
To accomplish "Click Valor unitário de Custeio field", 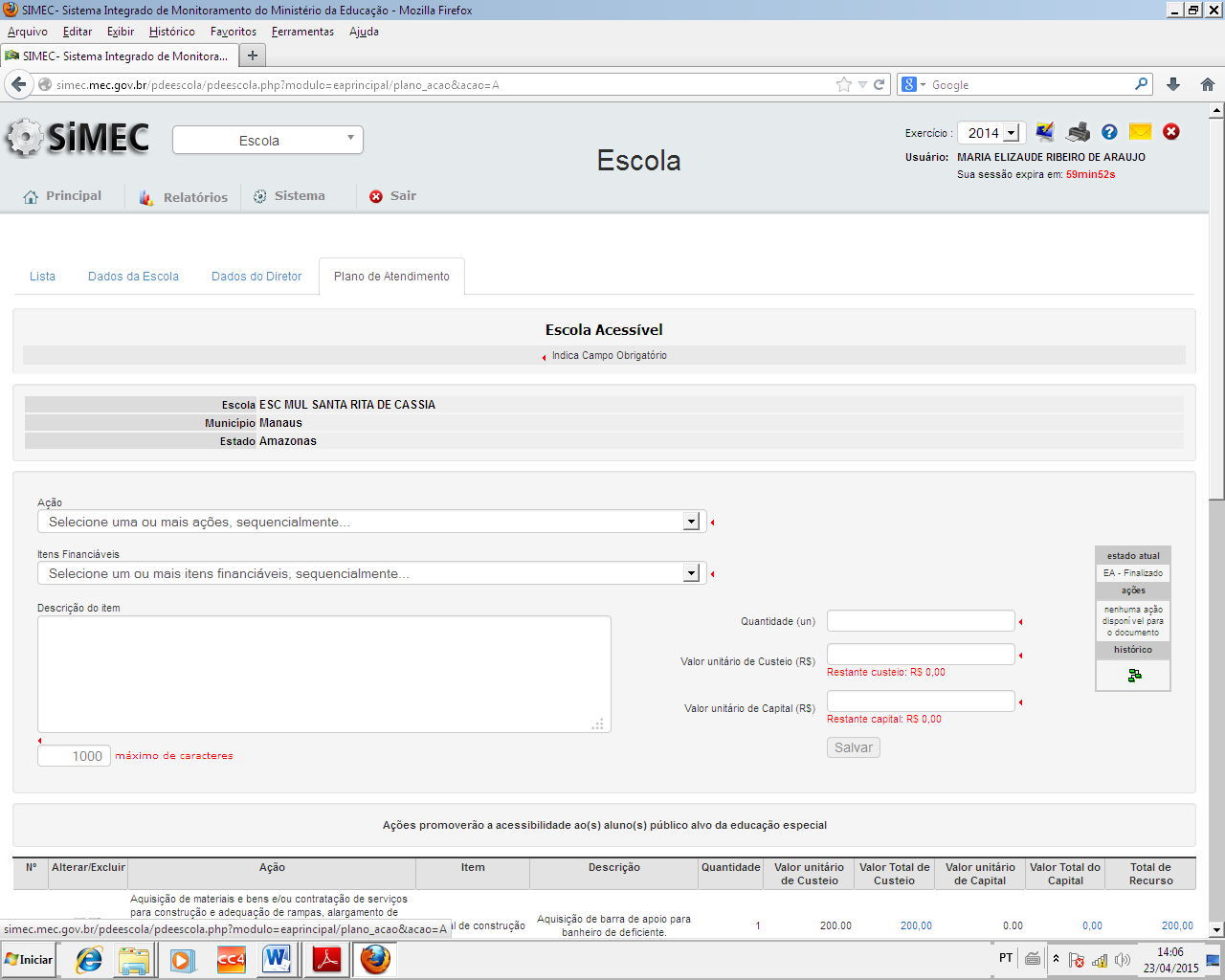I will (x=921, y=654).
